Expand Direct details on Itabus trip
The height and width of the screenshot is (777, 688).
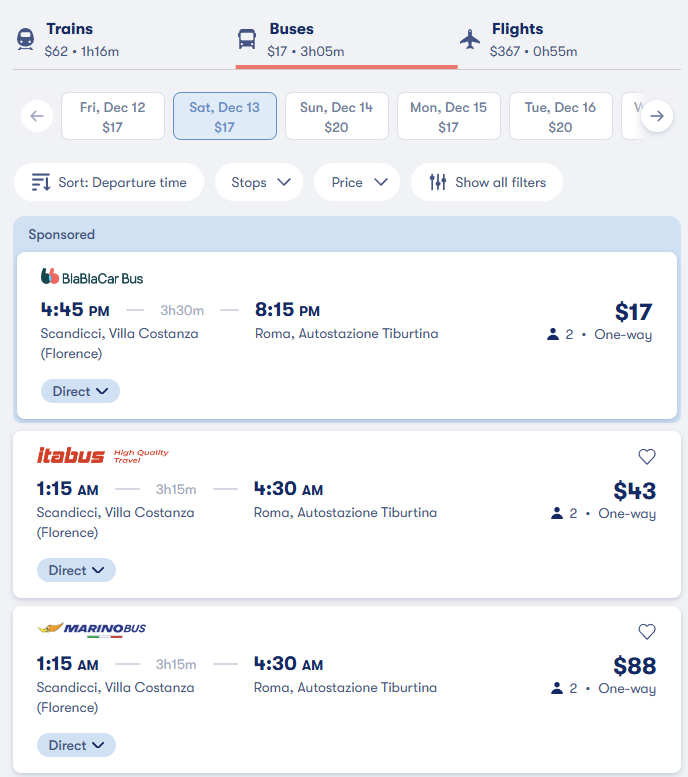pos(76,570)
